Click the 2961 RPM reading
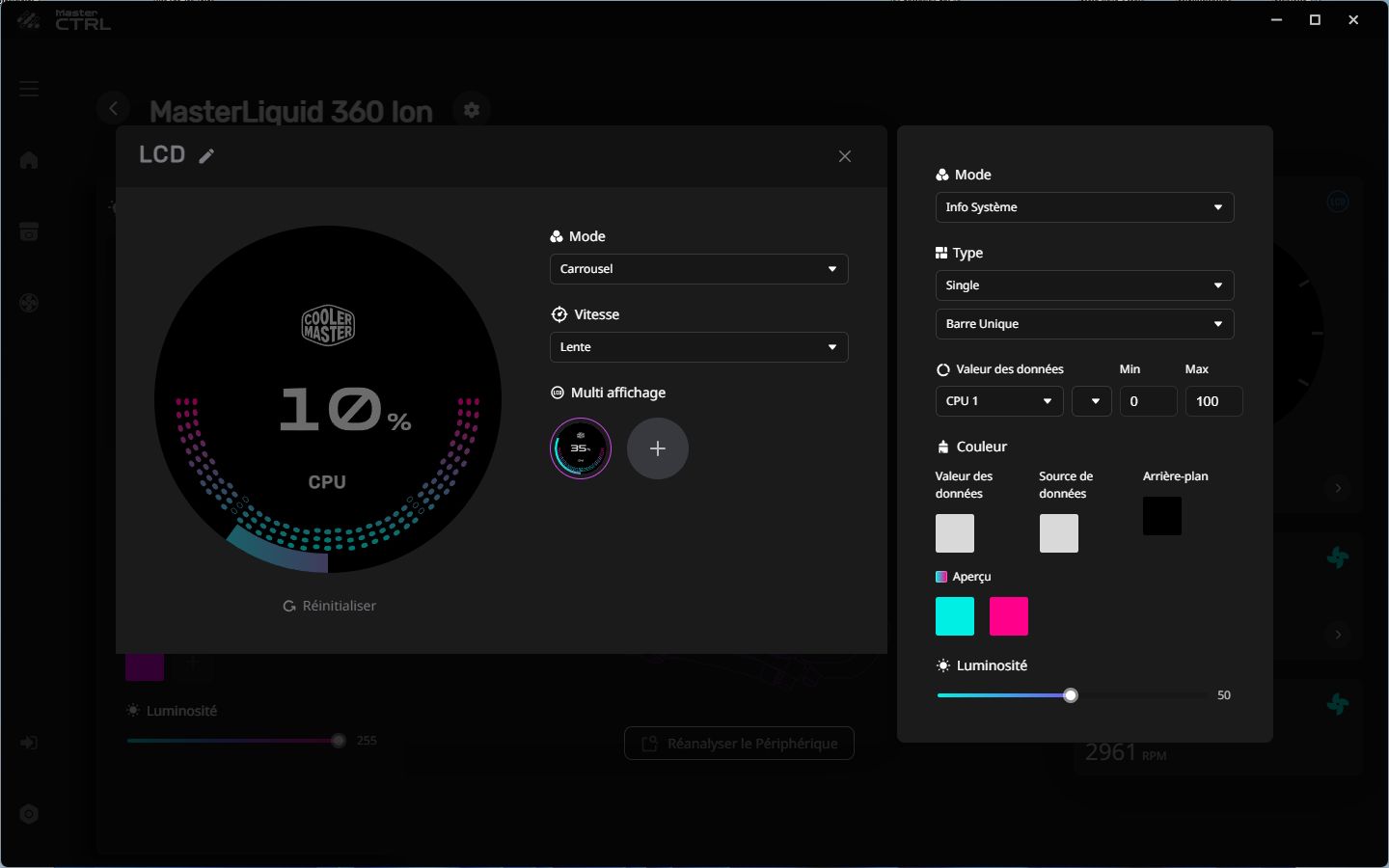Image resolution: width=1389 pixels, height=868 pixels. pos(1126,753)
